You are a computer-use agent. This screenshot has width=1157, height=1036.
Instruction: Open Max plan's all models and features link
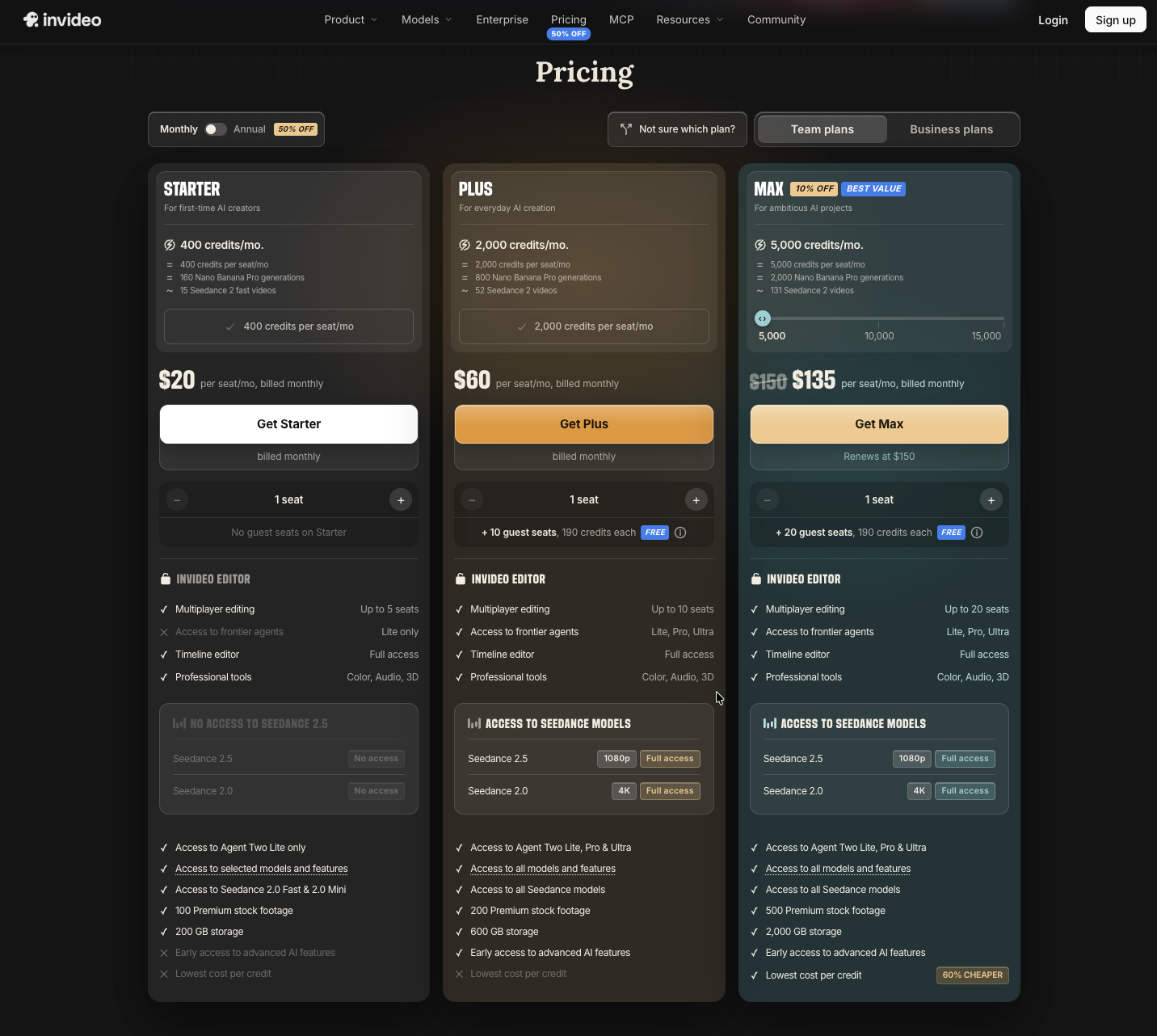(x=838, y=869)
